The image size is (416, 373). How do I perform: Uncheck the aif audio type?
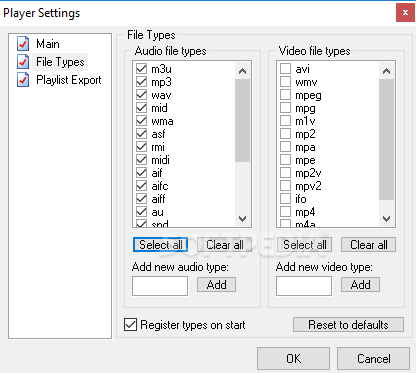[142, 173]
